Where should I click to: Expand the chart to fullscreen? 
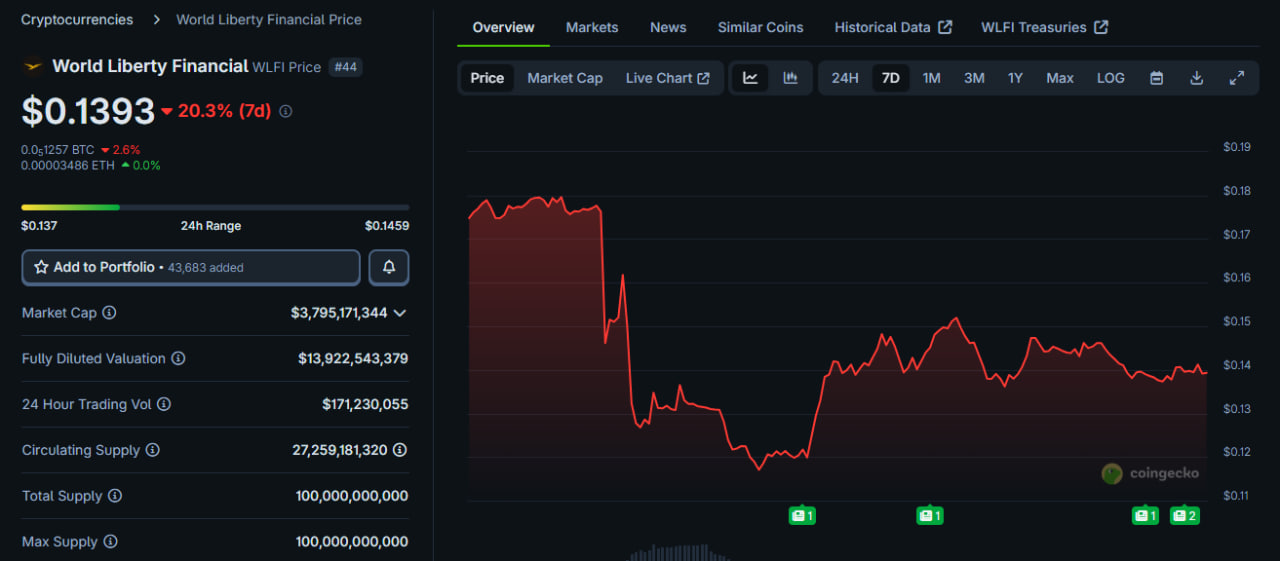1237,78
